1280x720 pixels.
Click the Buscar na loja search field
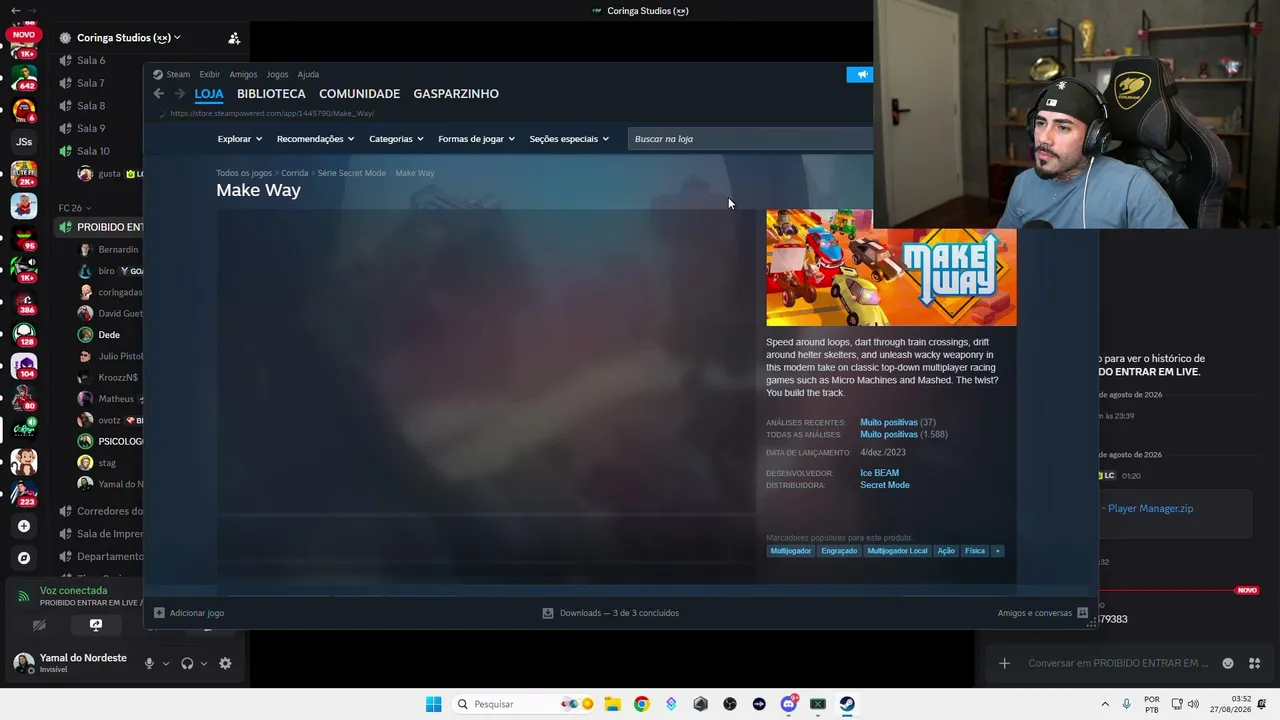(x=750, y=139)
